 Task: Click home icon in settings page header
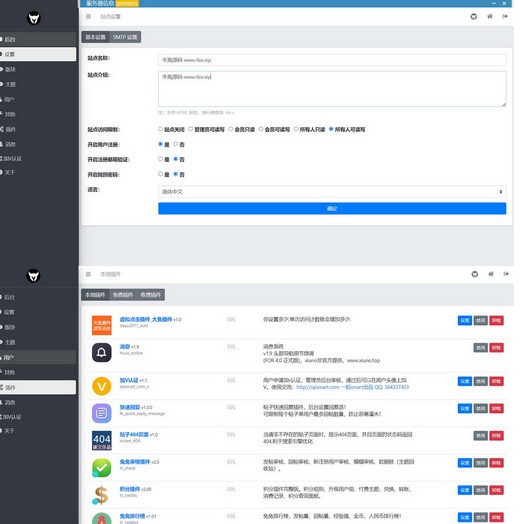(x=490, y=16)
